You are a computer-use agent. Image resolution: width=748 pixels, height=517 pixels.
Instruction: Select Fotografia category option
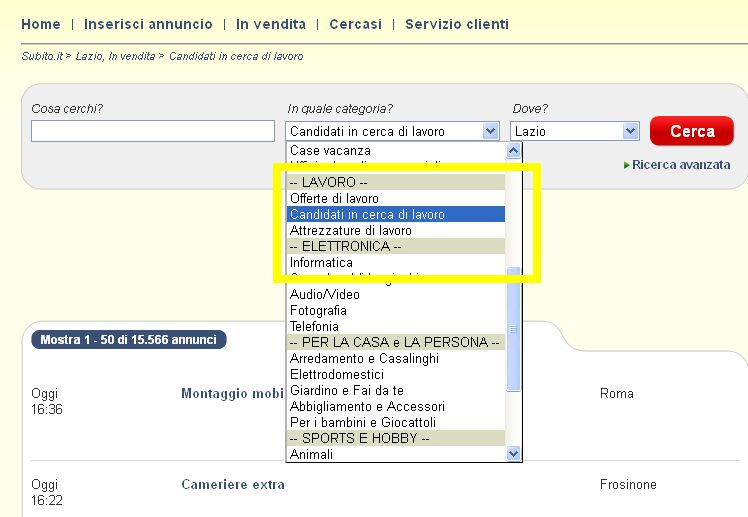coord(317,311)
